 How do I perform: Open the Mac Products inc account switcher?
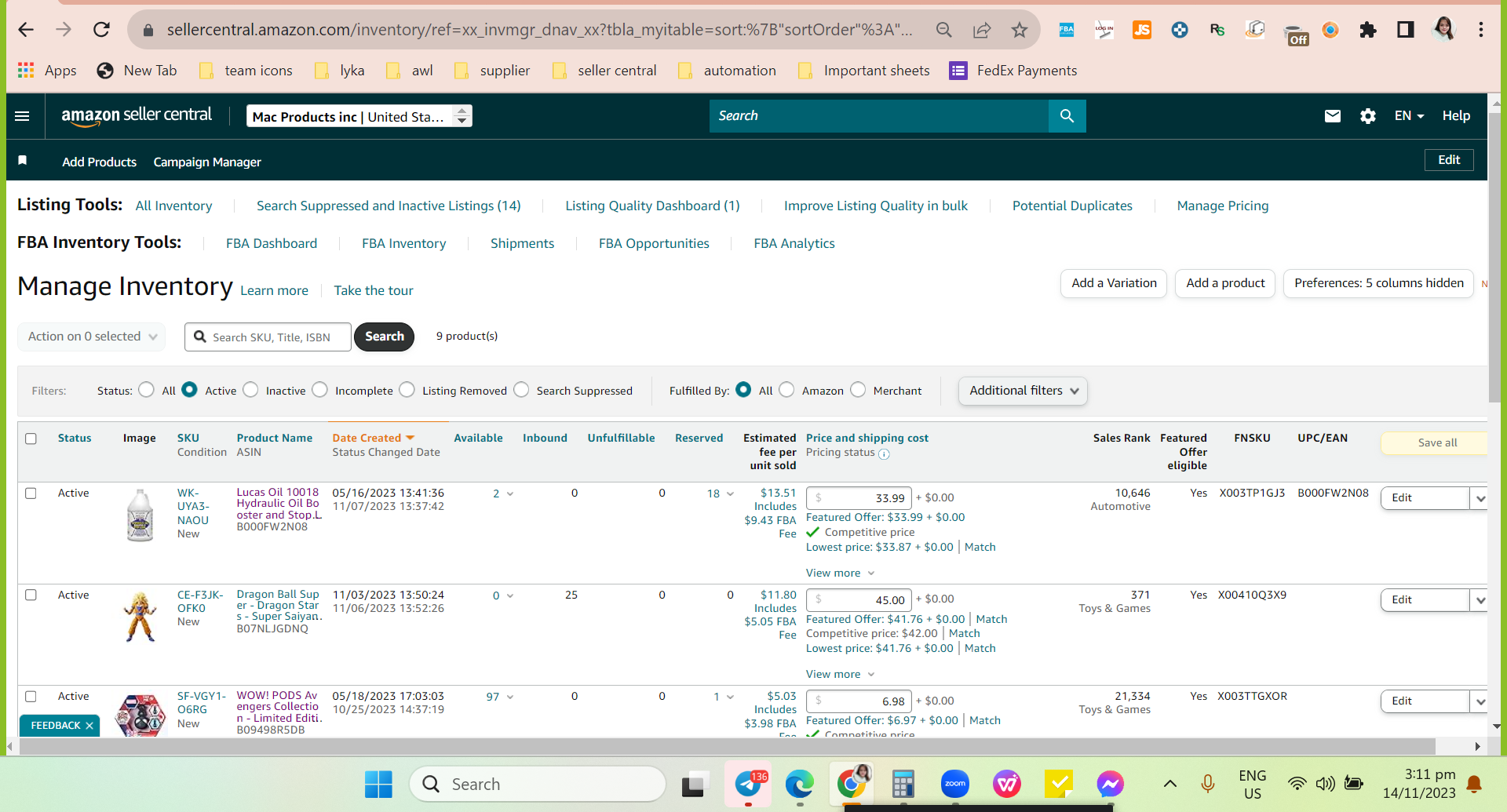coord(359,116)
